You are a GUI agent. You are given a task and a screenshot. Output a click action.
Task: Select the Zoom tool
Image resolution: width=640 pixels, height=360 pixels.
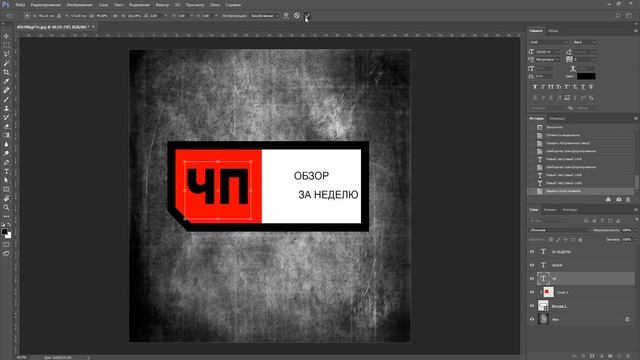tap(6, 207)
